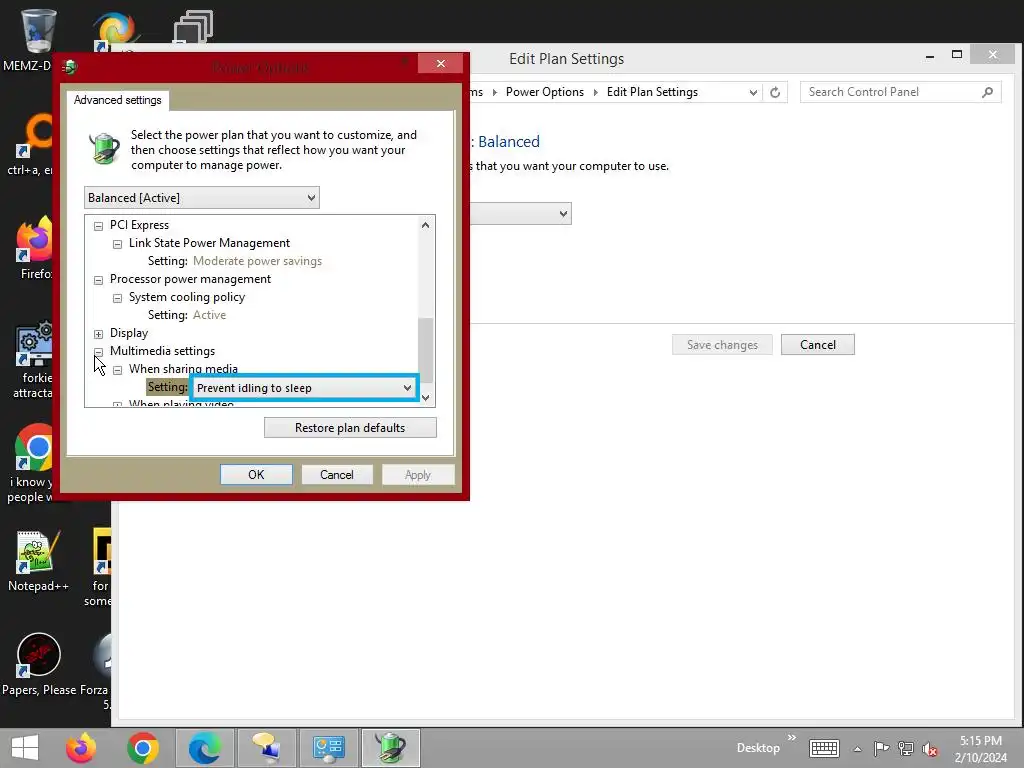Click the settings tree scroll up arrow
The image size is (1024, 768).
coord(426,225)
